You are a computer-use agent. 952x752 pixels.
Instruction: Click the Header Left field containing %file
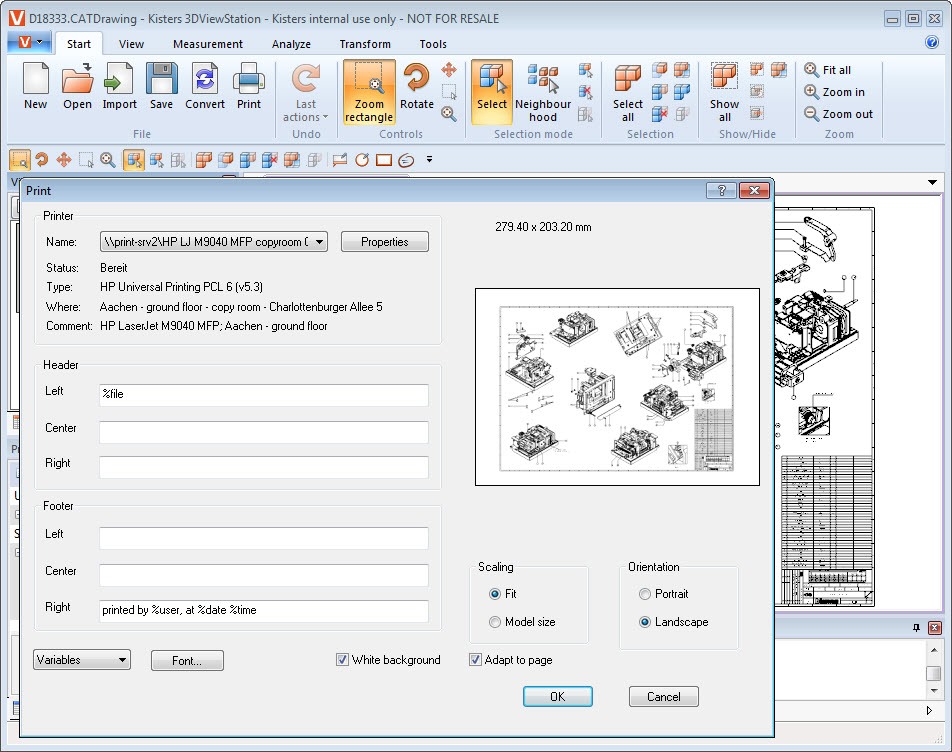(264, 395)
